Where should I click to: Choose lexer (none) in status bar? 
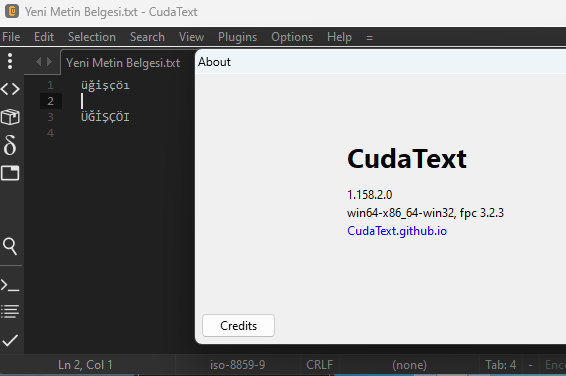click(409, 365)
